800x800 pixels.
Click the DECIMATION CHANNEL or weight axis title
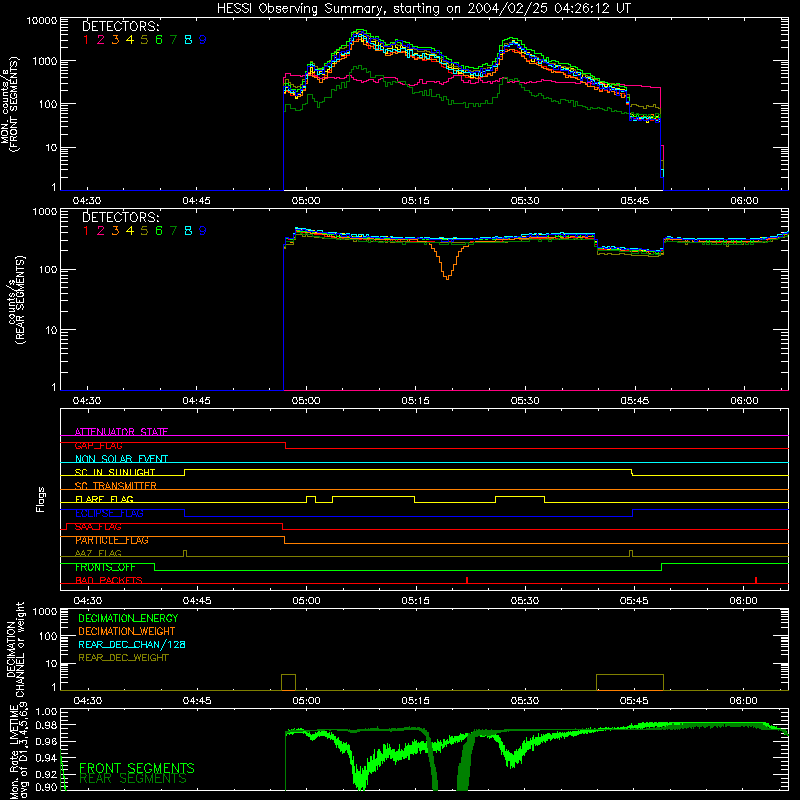tap(15, 649)
